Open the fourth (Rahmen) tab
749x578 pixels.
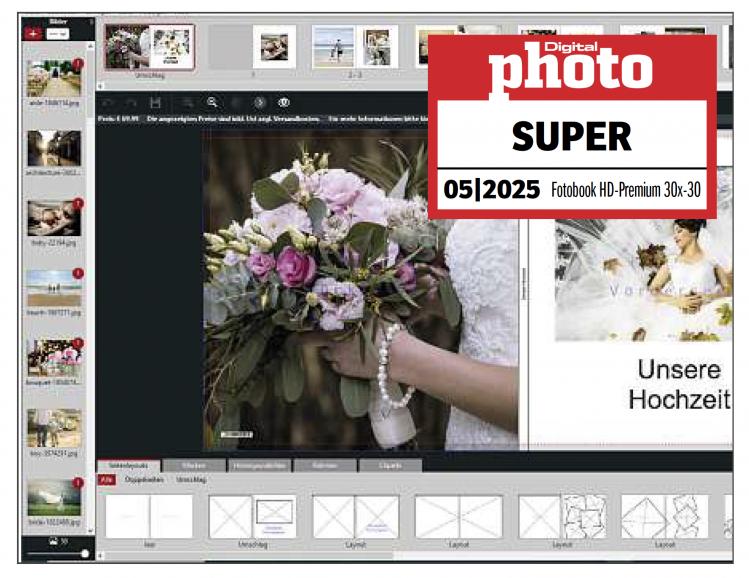click(x=325, y=465)
